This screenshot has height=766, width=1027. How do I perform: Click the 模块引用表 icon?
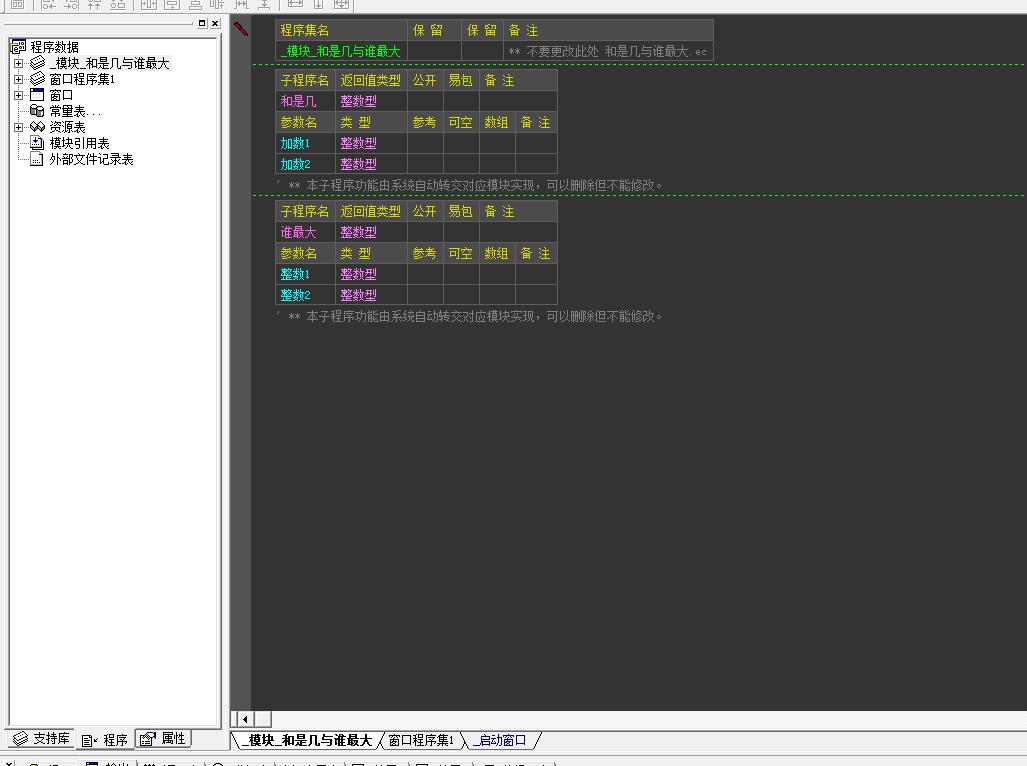click(37, 144)
